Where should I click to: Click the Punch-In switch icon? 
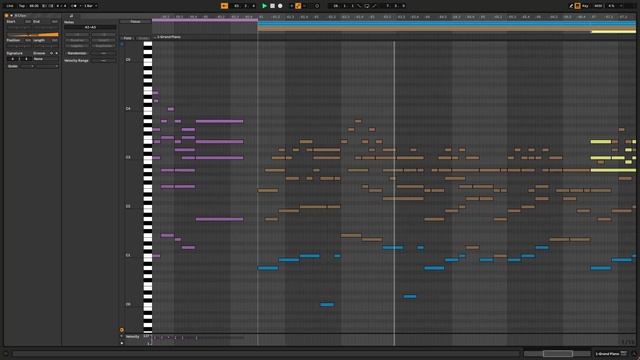click(x=359, y=6)
